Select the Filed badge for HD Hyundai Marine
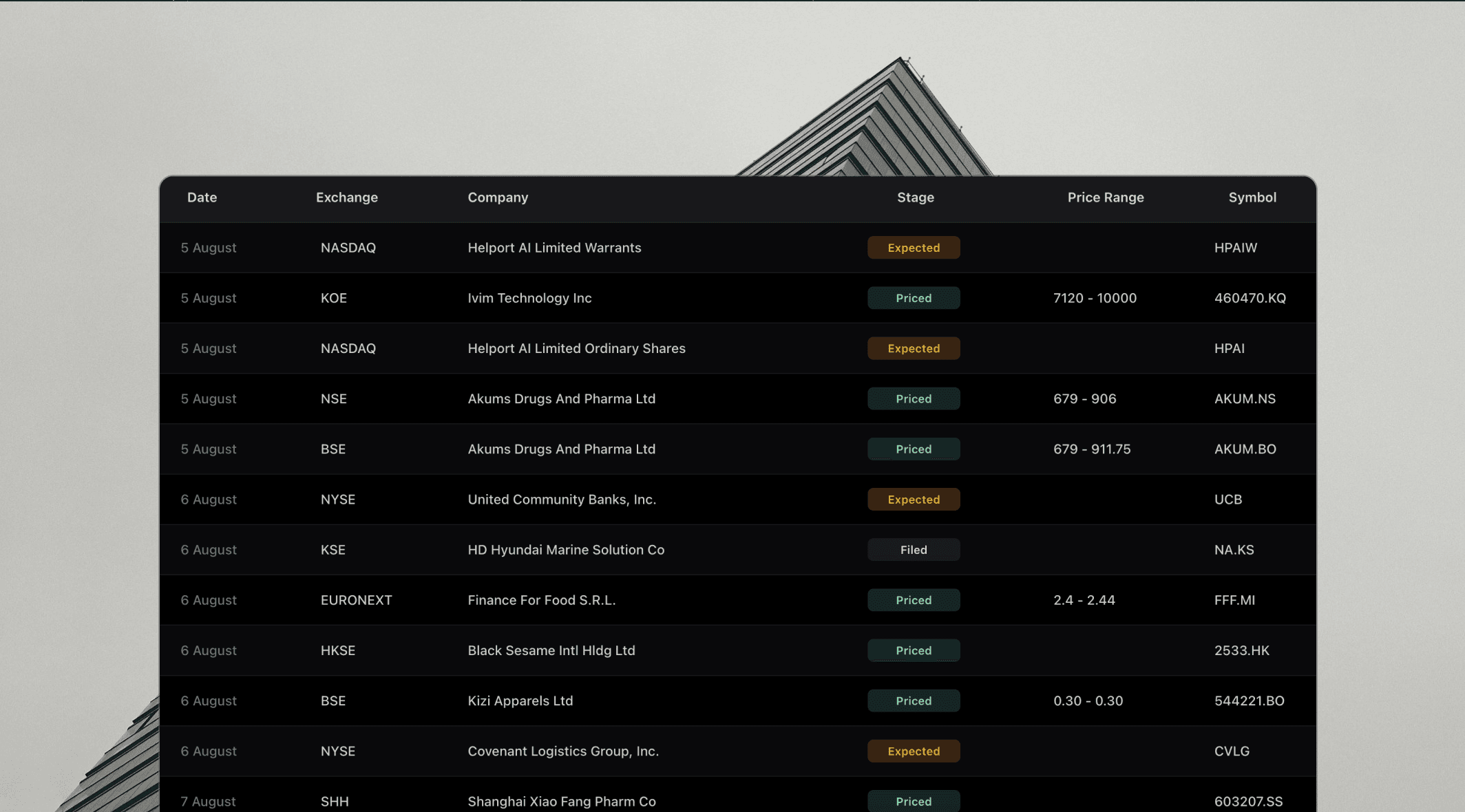Viewport: 1465px width, 812px height. click(x=913, y=550)
